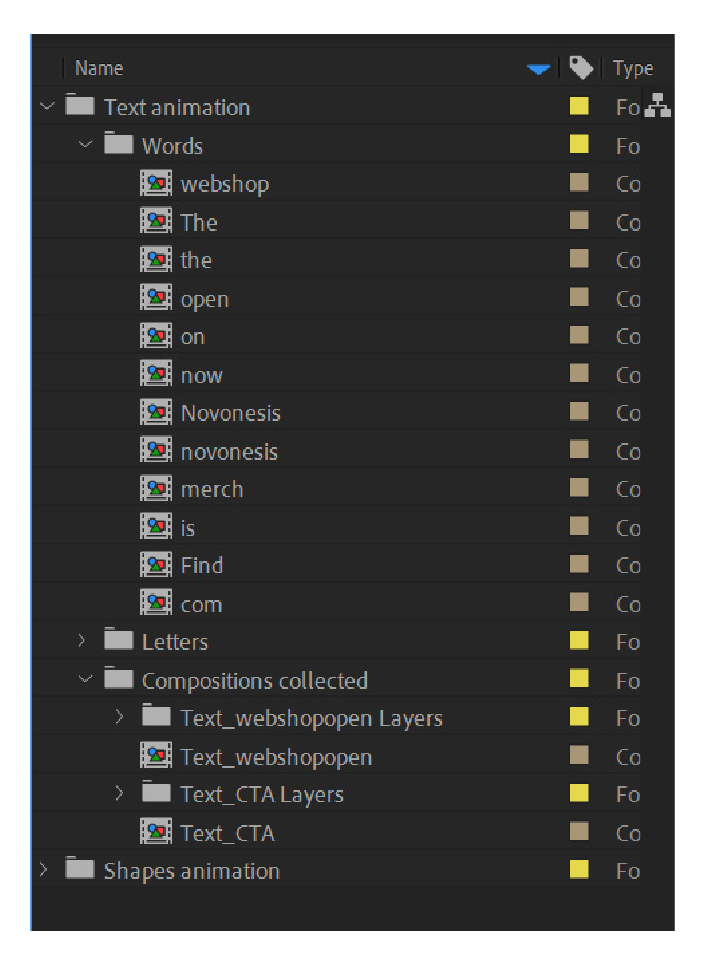Select the Find composition item
710x959 pixels.
coord(337,565)
